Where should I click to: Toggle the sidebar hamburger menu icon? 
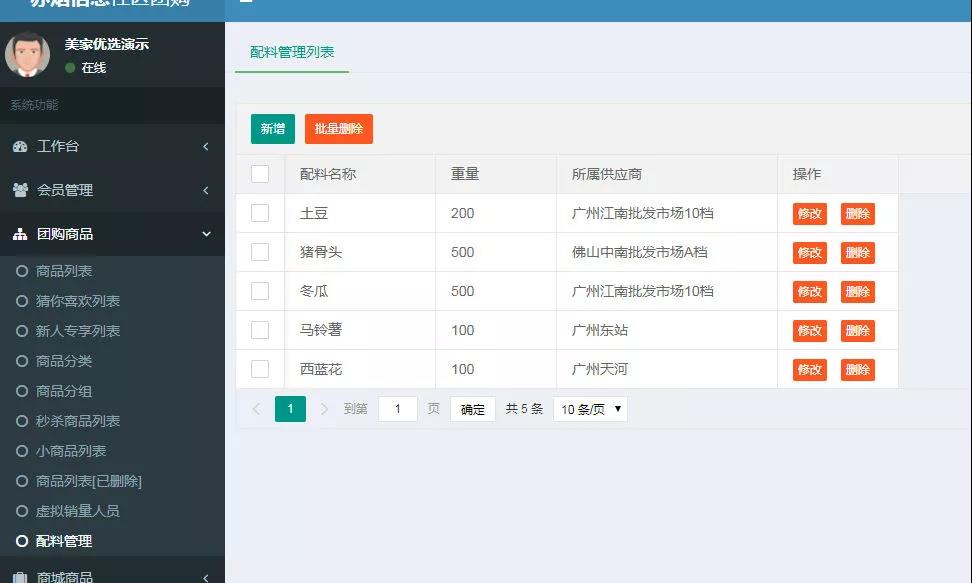pos(246,3)
